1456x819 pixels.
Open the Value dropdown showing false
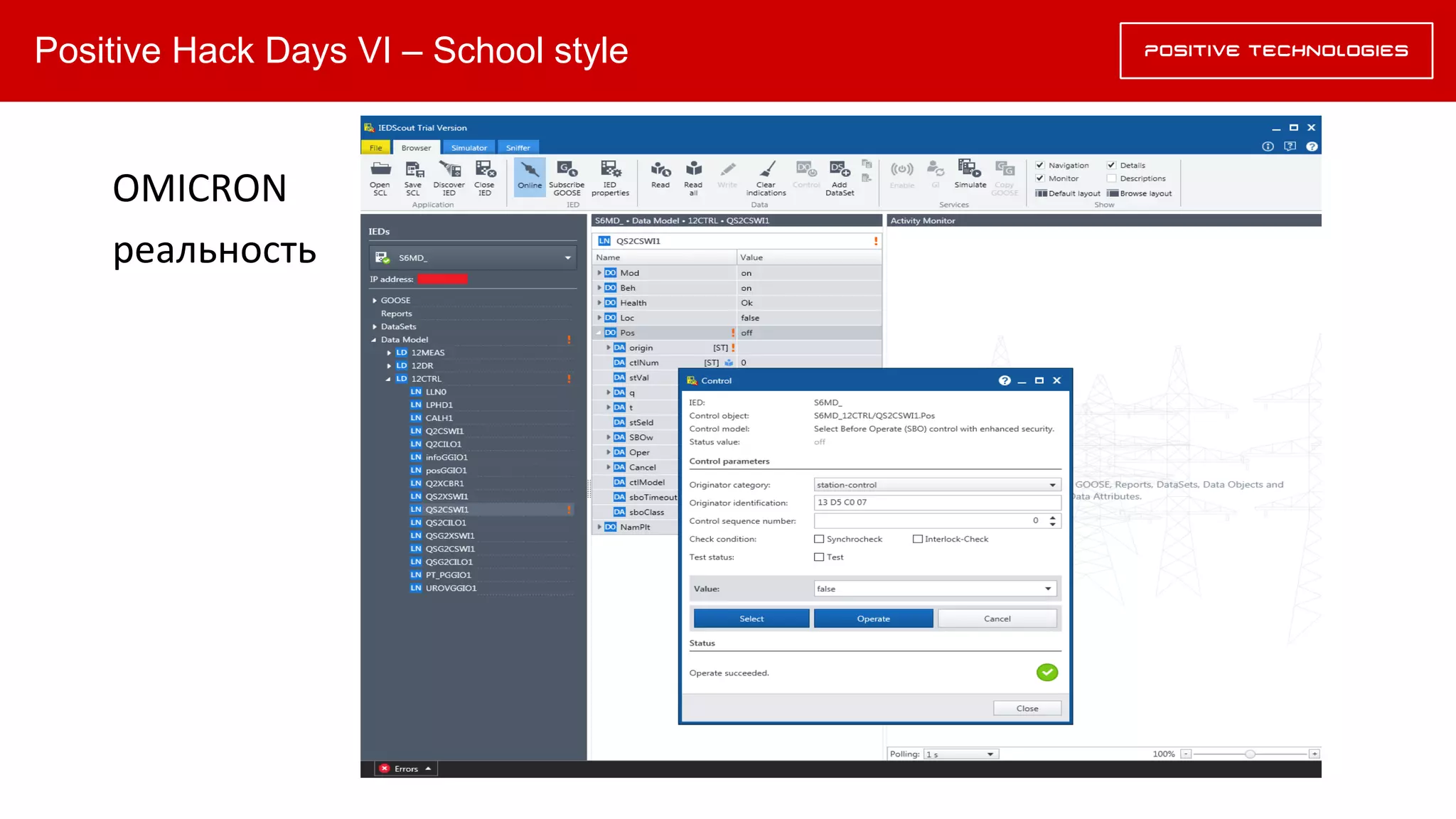tap(935, 589)
